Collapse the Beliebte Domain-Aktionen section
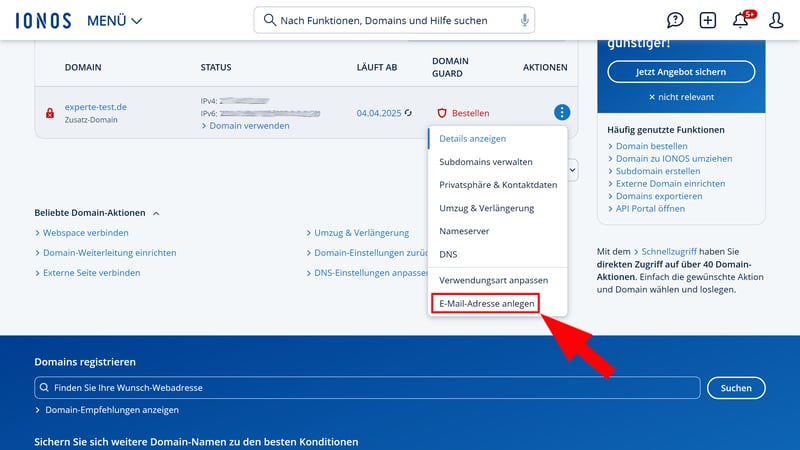The height and width of the screenshot is (450, 800). (156, 213)
